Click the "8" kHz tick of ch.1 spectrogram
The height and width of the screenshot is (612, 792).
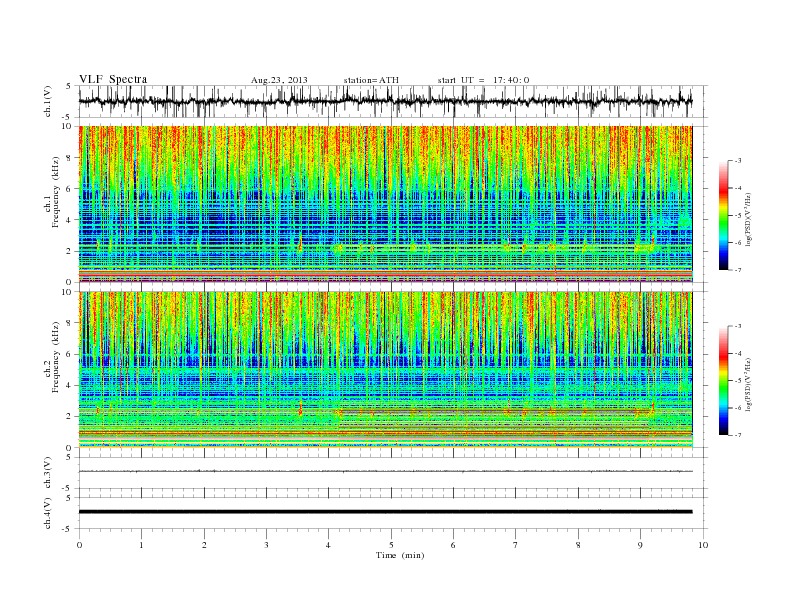70,158
